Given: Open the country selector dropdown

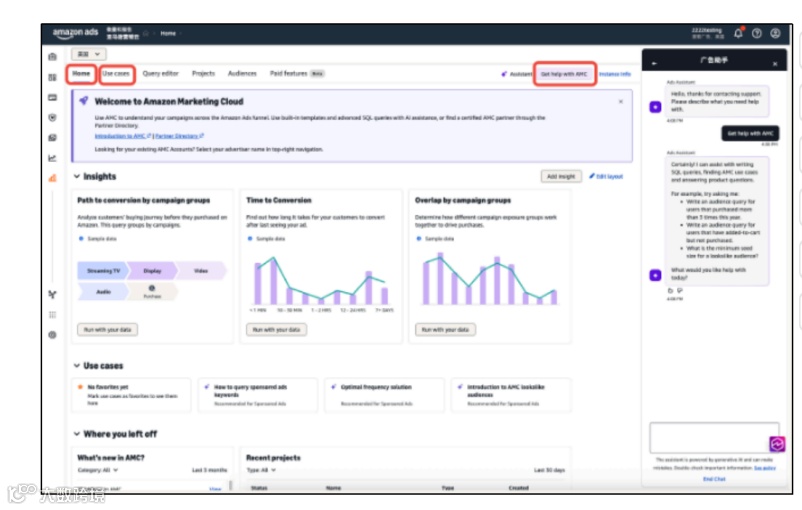Looking at the screenshot, I should click(88, 54).
